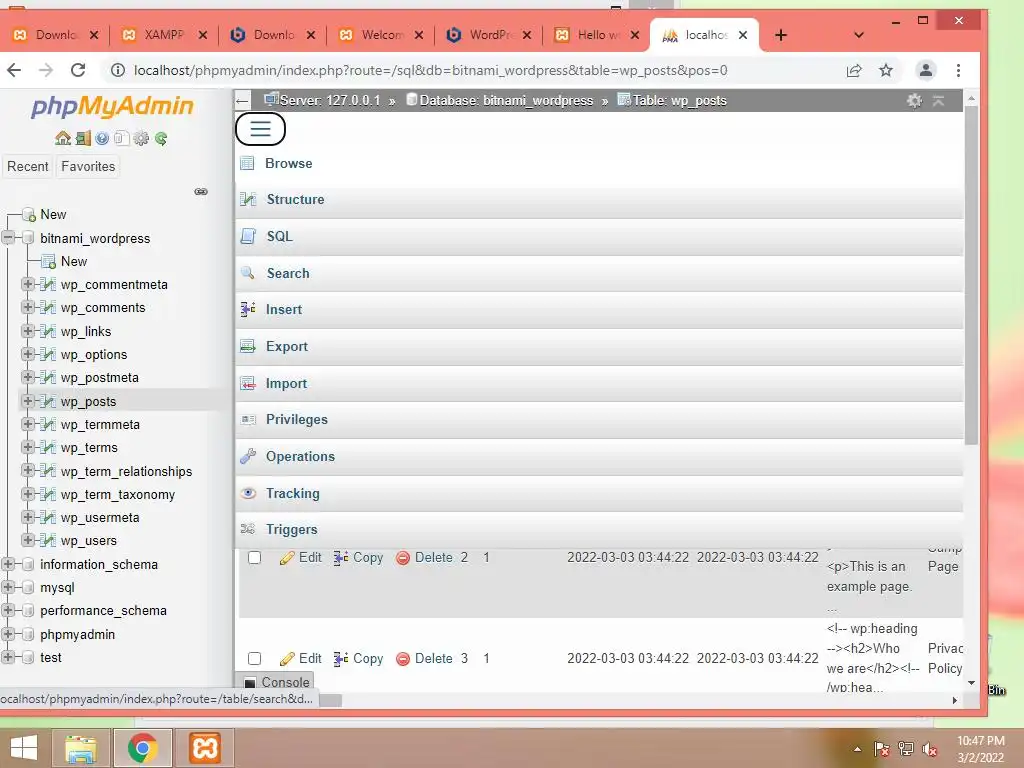Tick the checkbox for row with ID 2
Image resolution: width=1024 pixels, height=768 pixels.
click(255, 558)
